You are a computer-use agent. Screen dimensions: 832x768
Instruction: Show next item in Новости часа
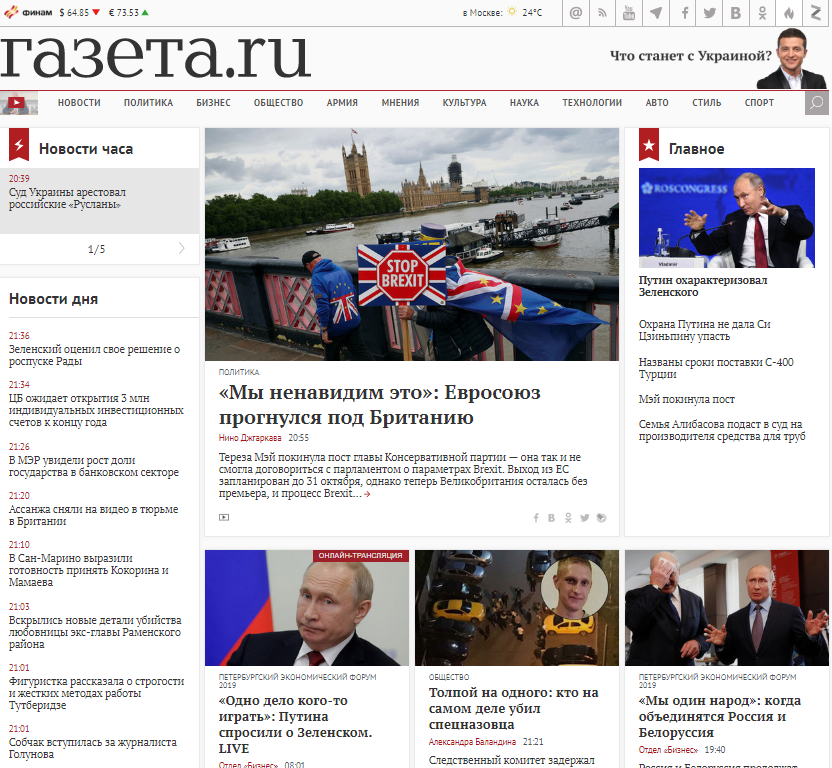coord(181,248)
